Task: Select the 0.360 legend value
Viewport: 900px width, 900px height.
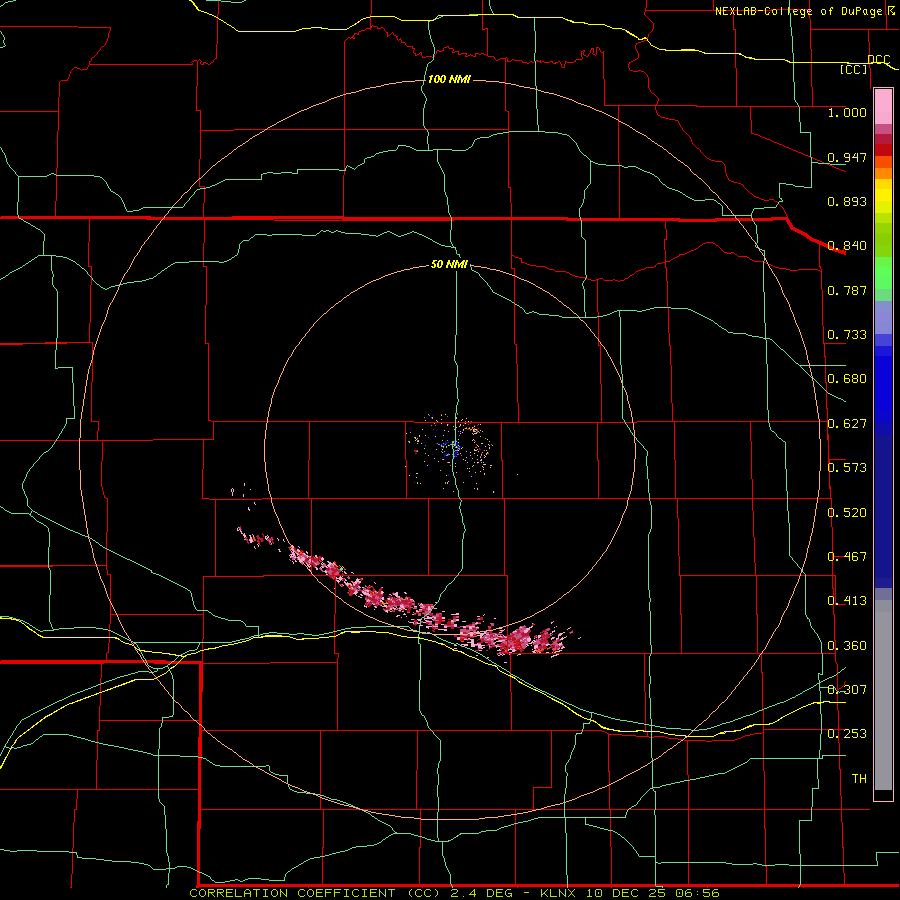Action: (x=847, y=646)
